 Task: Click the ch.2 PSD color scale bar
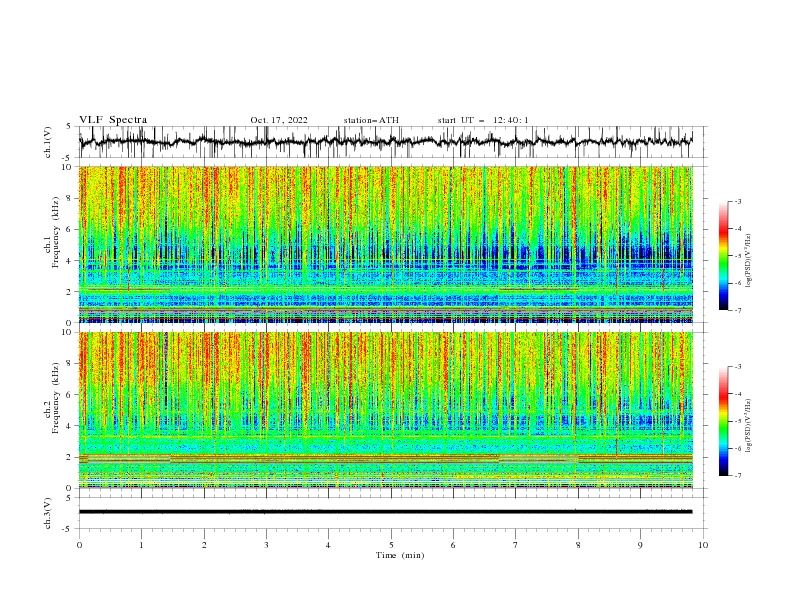[x=723, y=421]
